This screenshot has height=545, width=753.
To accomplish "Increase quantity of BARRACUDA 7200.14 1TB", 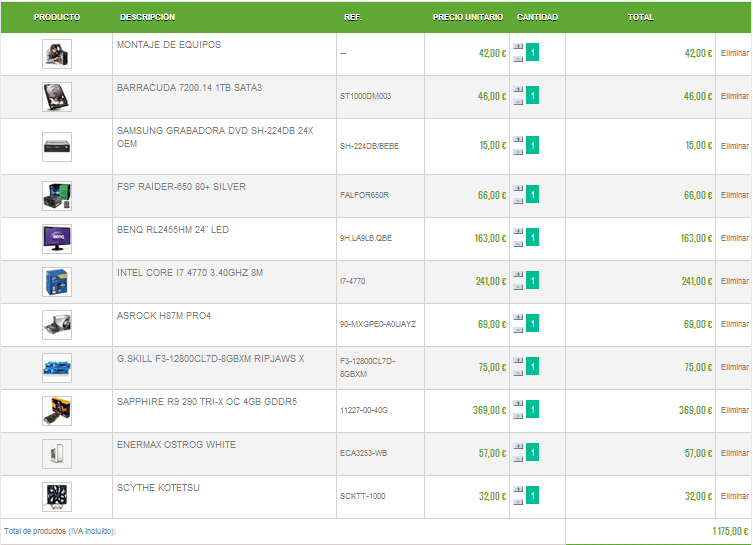I will pyautogui.click(x=518, y=89).
